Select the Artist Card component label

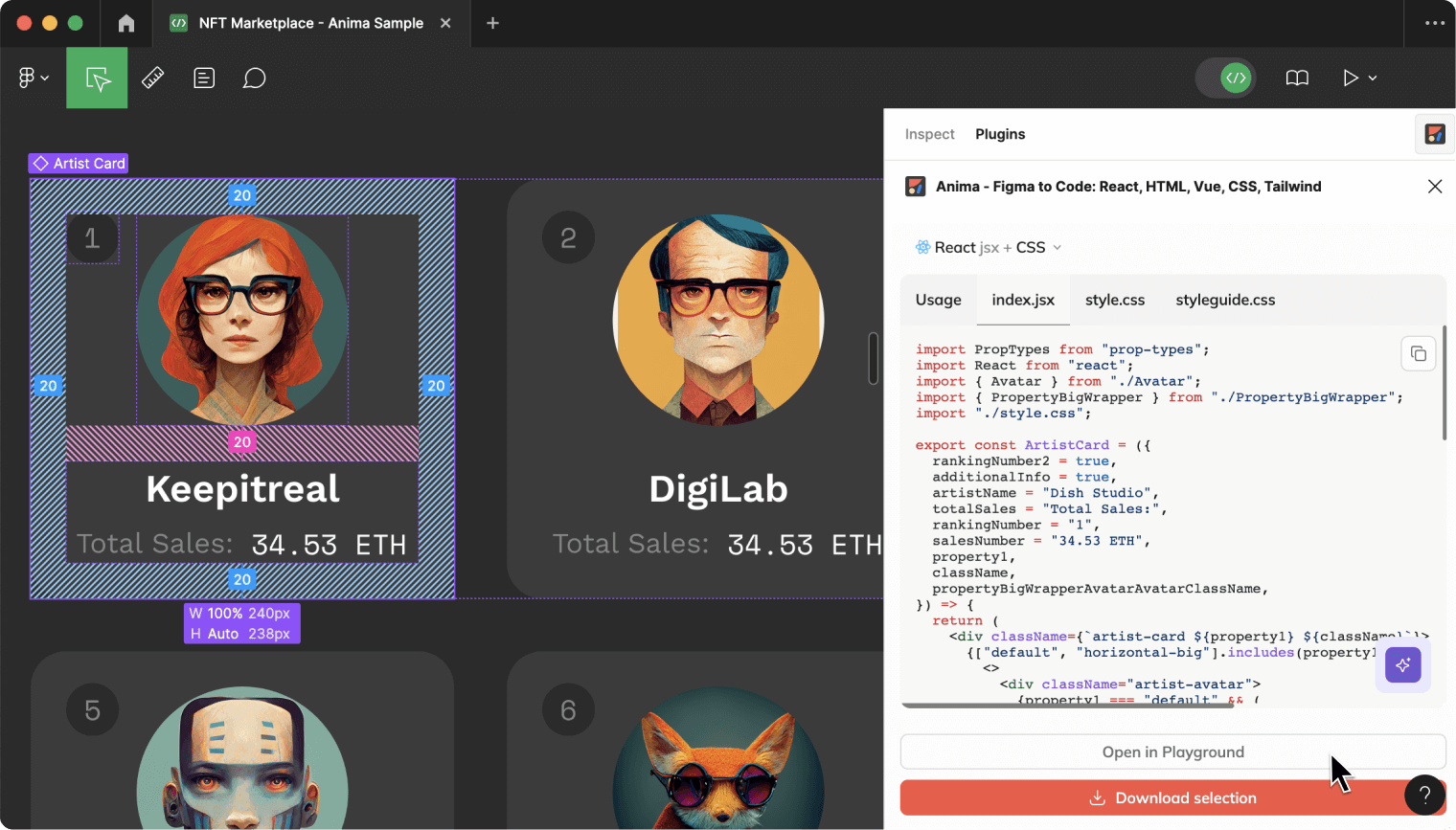(79, 164)
